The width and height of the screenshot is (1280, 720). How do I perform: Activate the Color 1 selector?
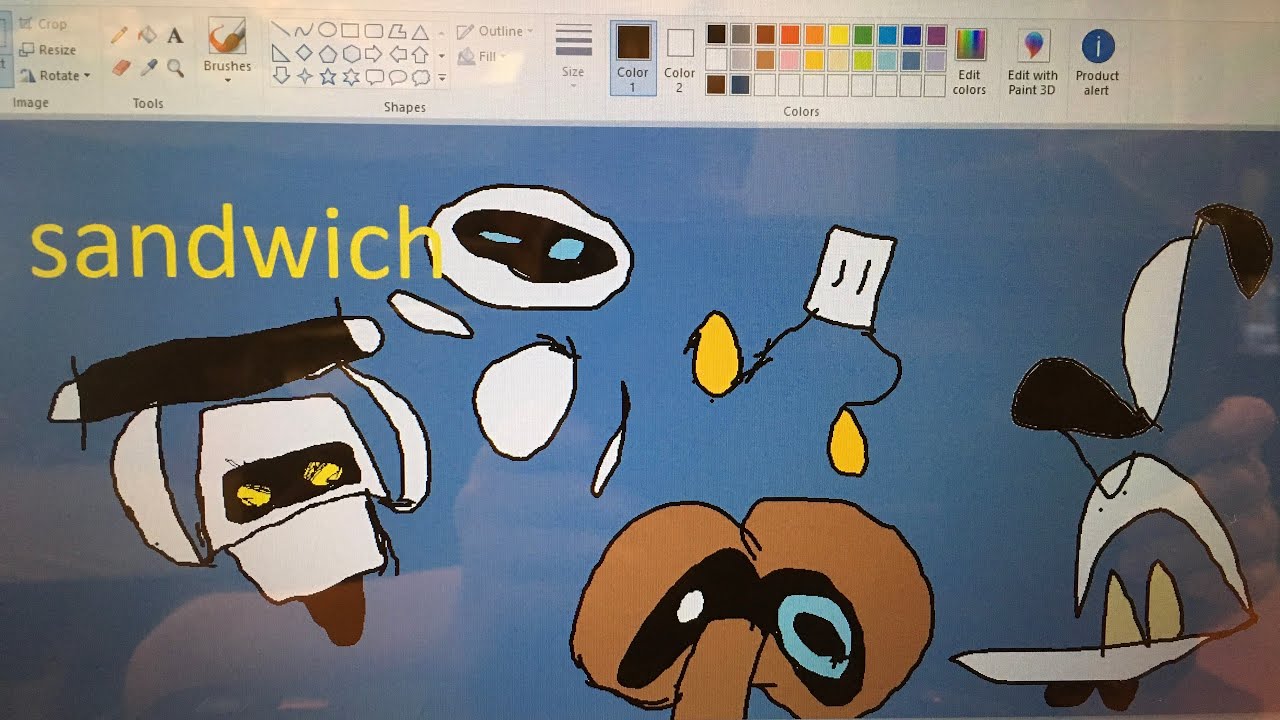(x=633, y=57)
